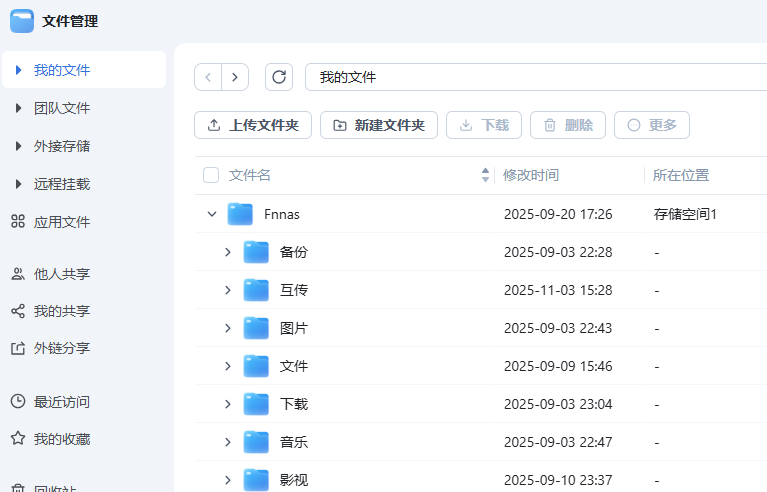This screenshot has height=492, width=767.
Task: Select 我的文件 in the sidebar
Action: pos(84,70)
